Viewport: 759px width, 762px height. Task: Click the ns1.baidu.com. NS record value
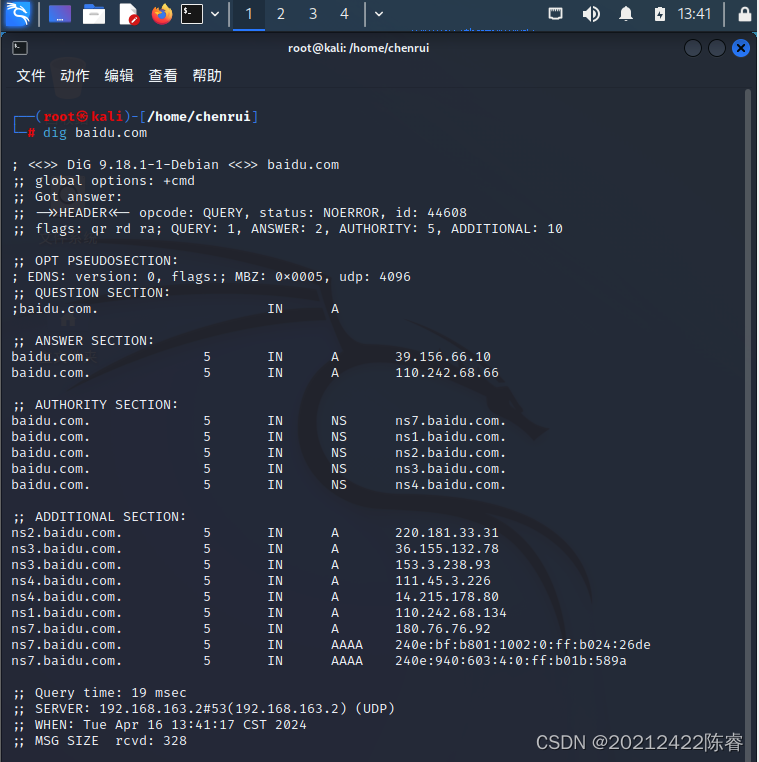[450, 437]
